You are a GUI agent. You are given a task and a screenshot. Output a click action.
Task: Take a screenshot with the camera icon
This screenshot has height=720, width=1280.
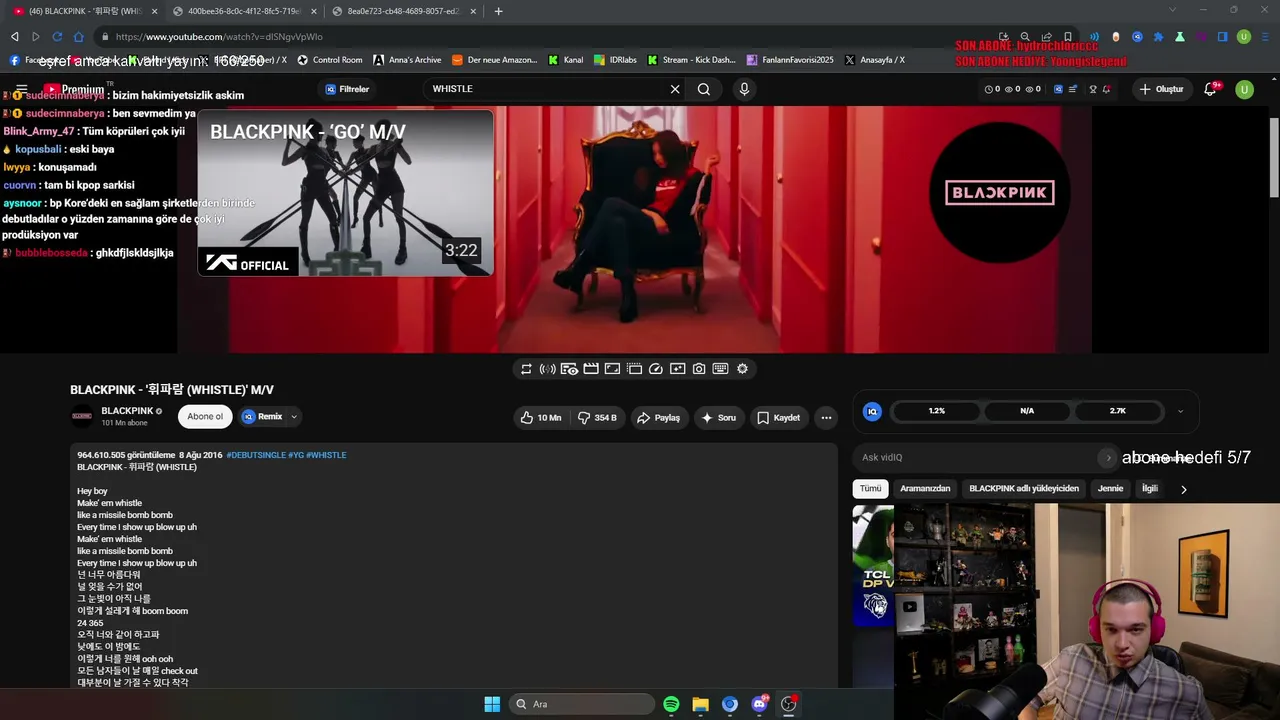tap(699, 369)
